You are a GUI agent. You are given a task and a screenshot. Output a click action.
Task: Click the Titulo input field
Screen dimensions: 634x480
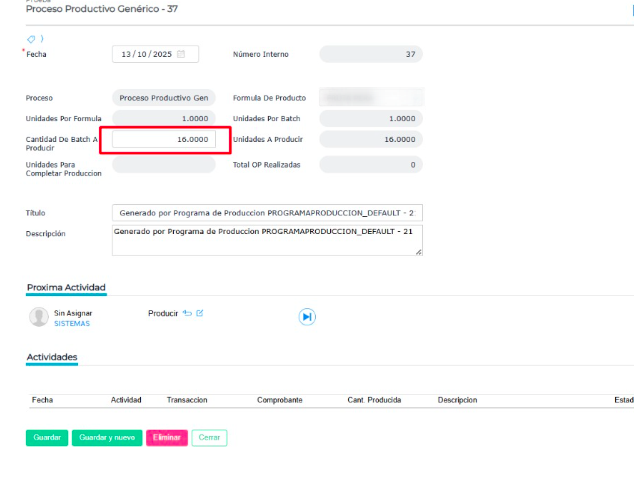point(267,213)
